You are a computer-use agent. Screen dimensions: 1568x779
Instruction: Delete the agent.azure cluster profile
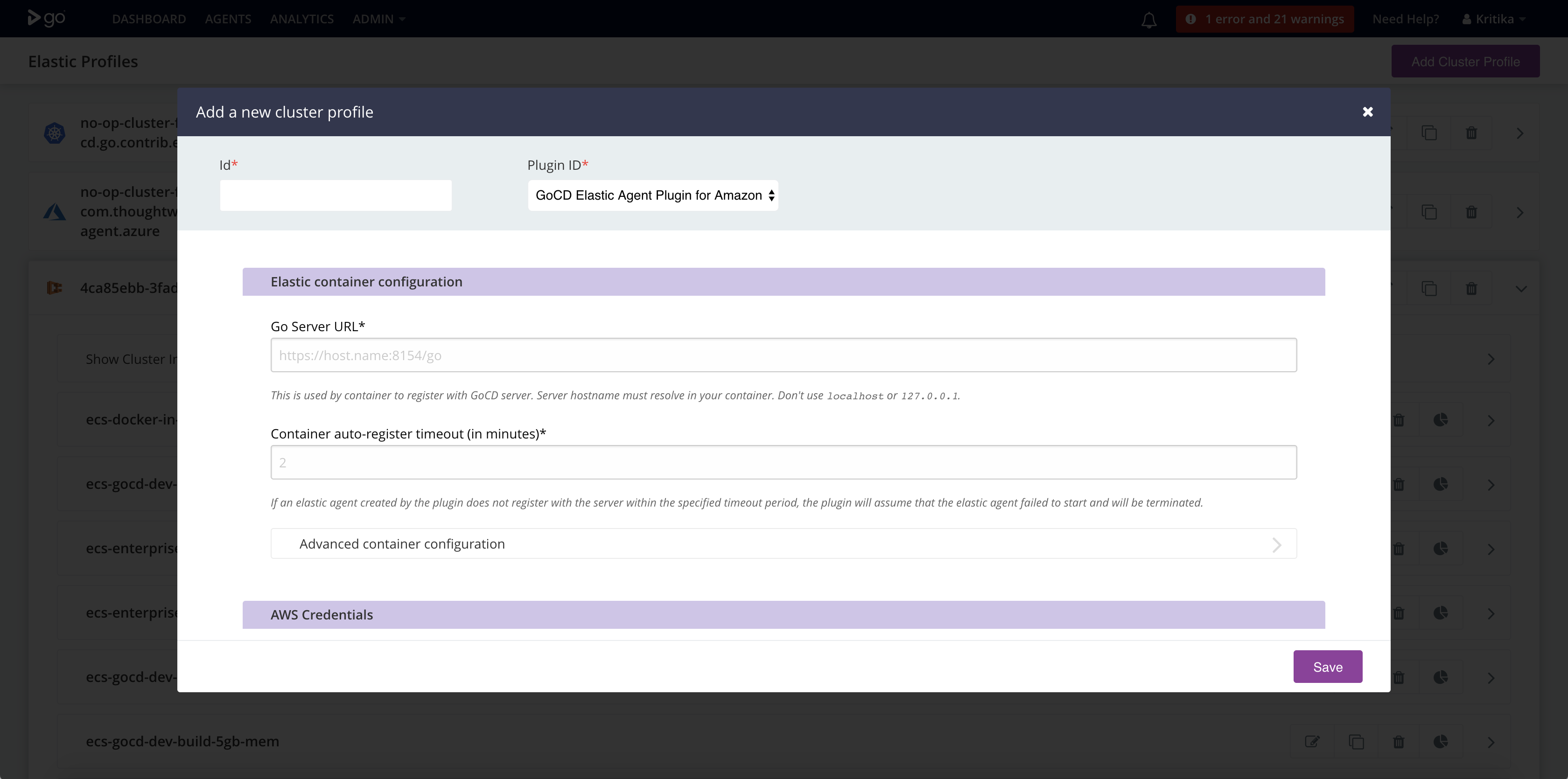1471,212
